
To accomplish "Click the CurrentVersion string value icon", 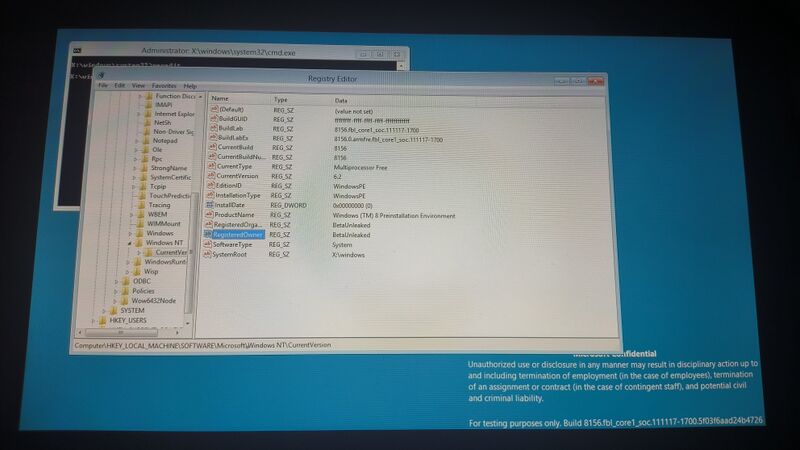I will pos(211,176).
